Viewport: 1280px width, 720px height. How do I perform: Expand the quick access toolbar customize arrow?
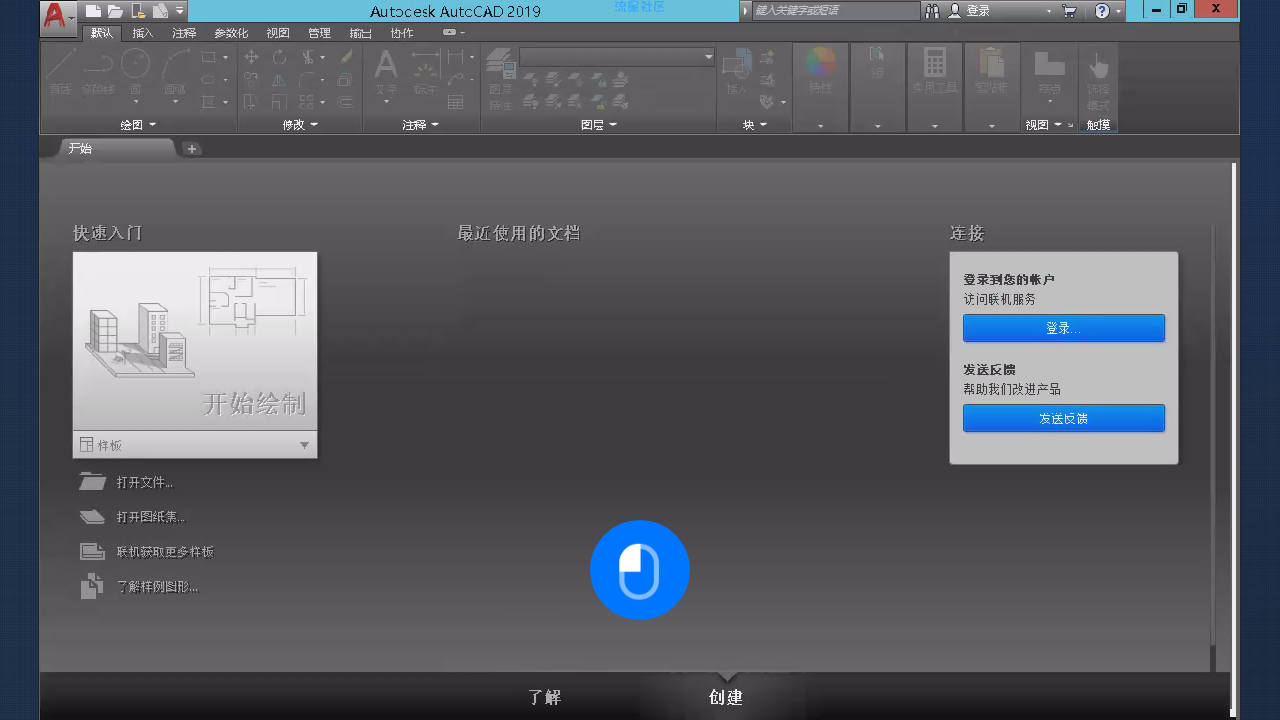pos(180,11)
